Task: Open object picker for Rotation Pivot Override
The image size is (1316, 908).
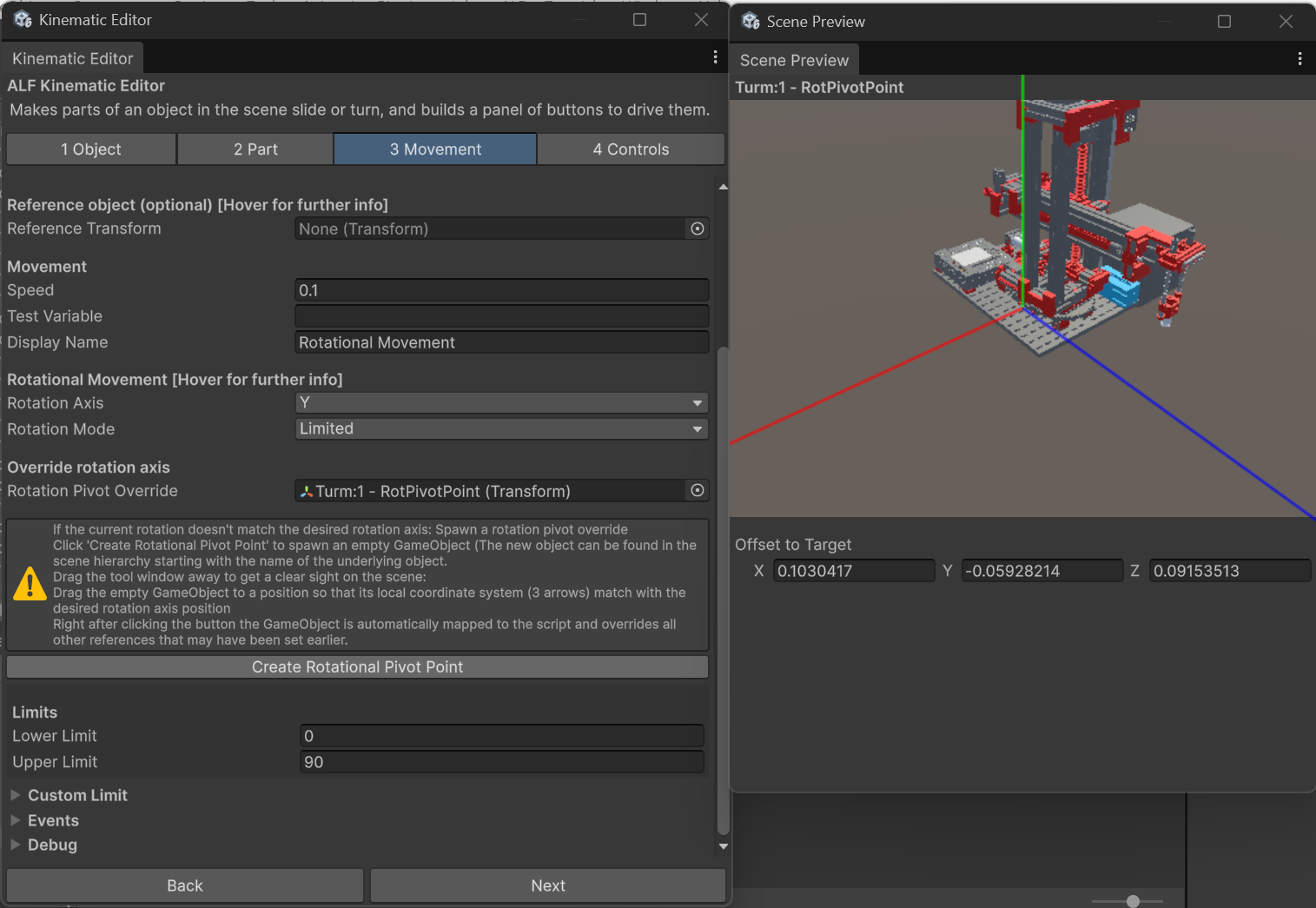Action: pyautogui.click(x=697, y=491)
